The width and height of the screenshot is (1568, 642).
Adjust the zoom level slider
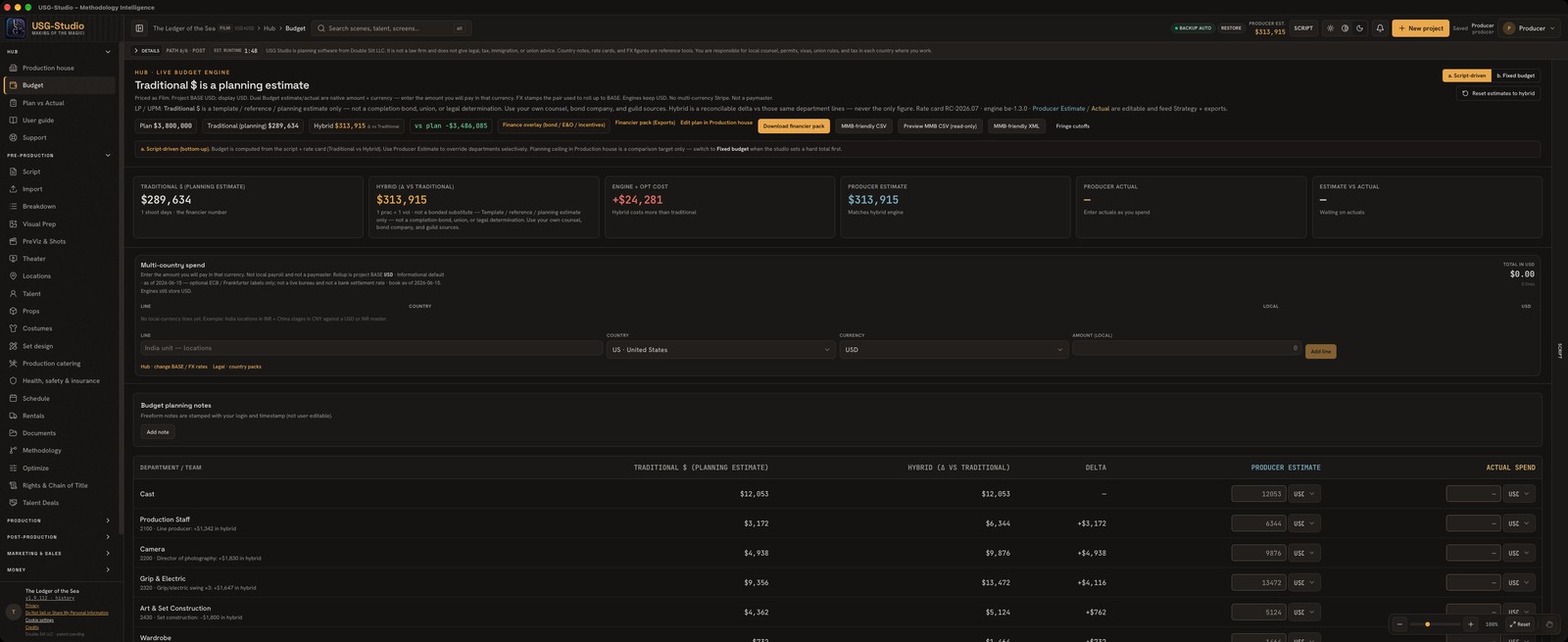1435,624
